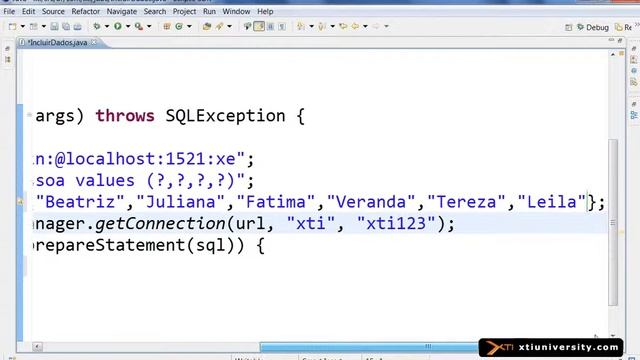640x360 pixels.
Task: Click the New Java Package icon
Action: [167, 27]
